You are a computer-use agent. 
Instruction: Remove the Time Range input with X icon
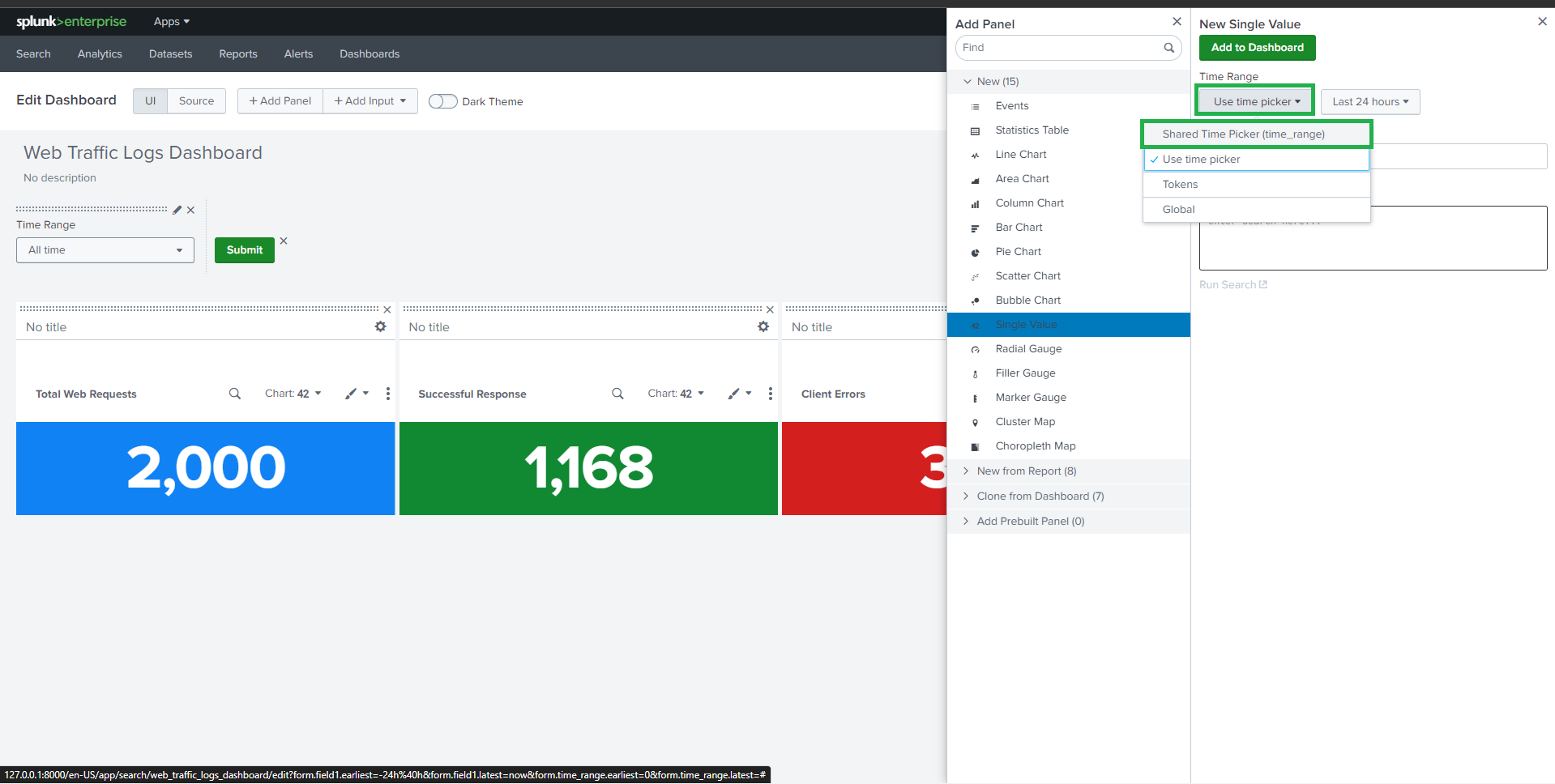click(x=190, y=210)
